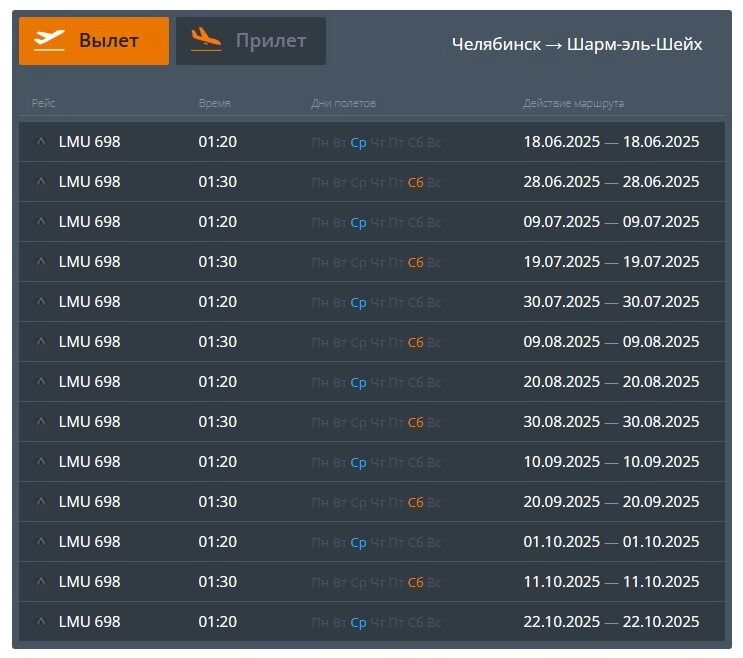
Task: Click the Рейс column header
Action: point(43,104)
